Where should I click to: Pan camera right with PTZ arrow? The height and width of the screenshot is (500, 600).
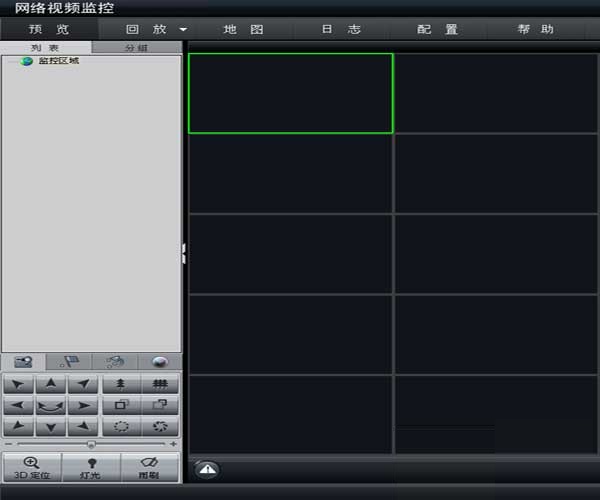pyautogui.click(x=83, y=406)
